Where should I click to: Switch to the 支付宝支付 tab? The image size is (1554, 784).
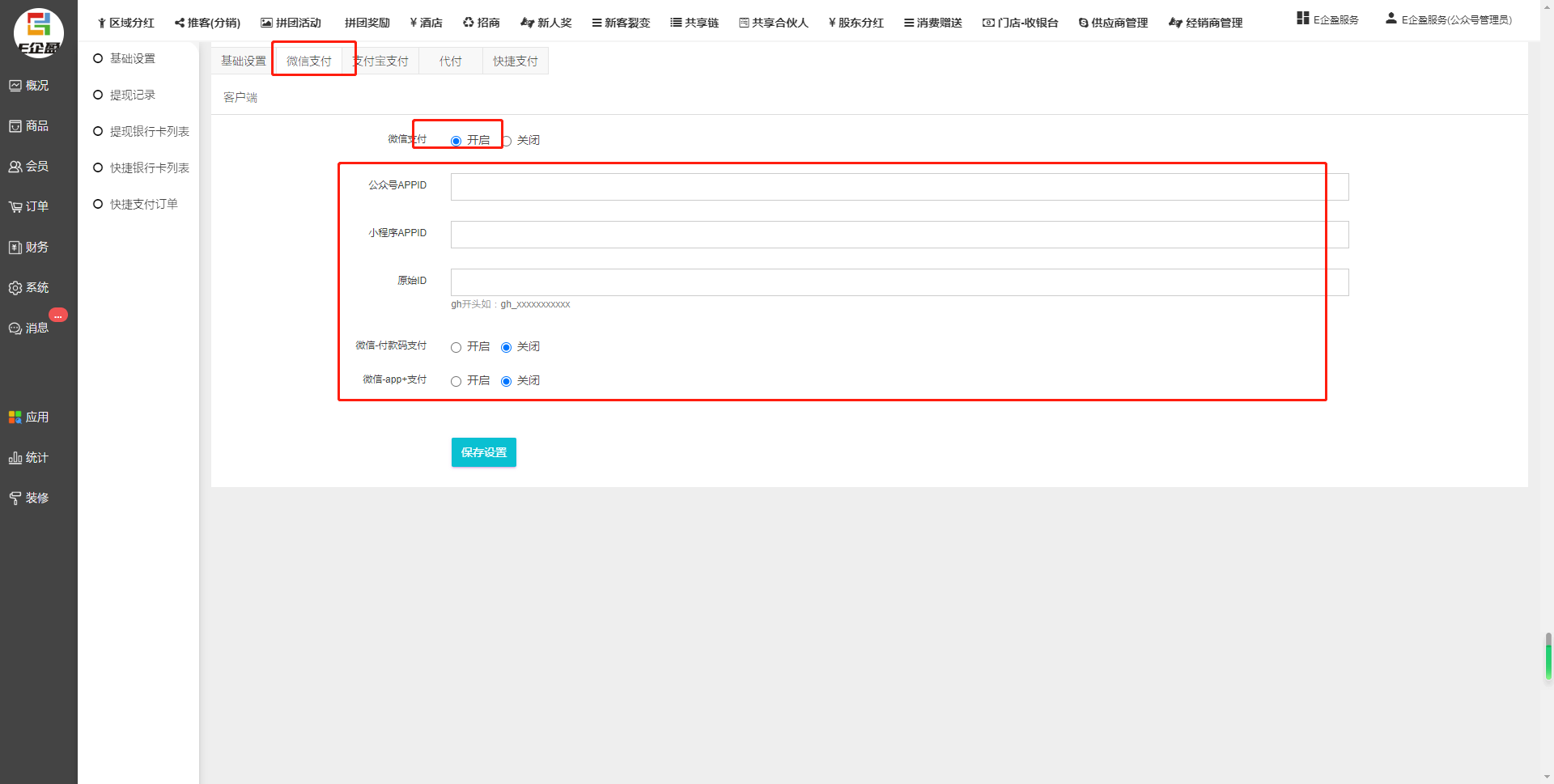click(382, 61)
